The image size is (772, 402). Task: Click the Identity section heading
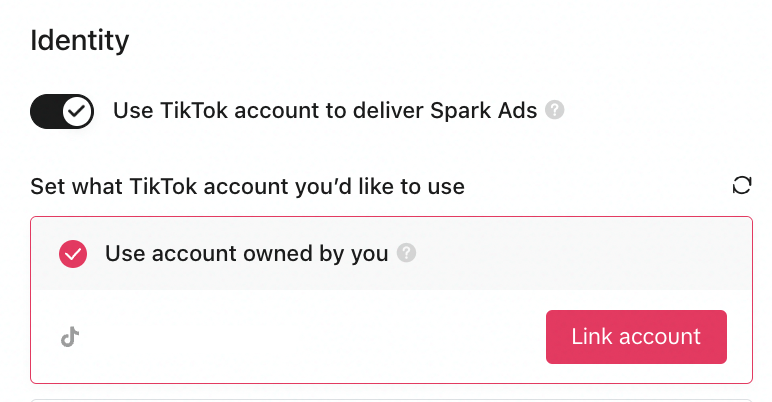[80, 41]
